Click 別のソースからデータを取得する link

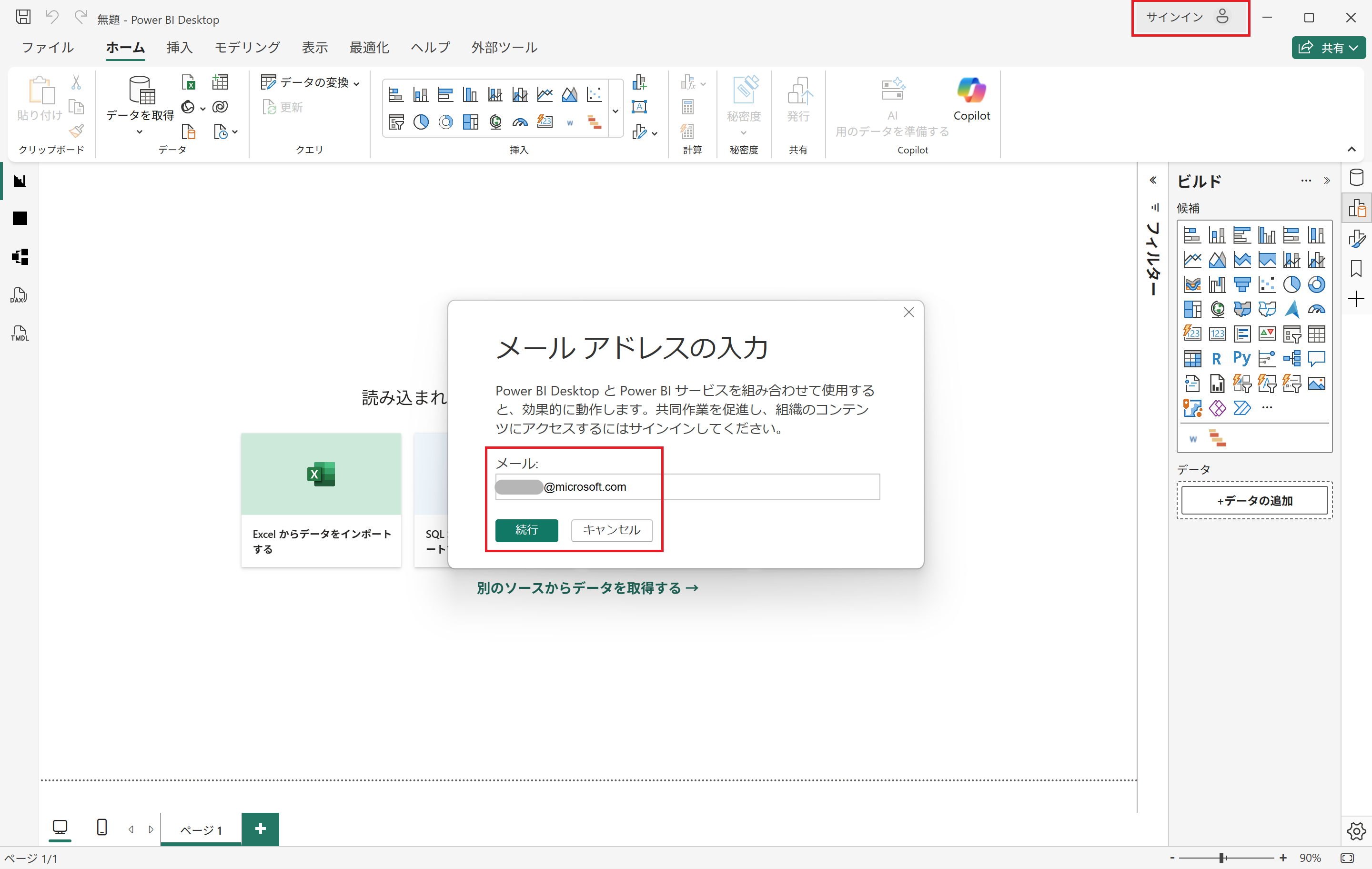[587, 587]
